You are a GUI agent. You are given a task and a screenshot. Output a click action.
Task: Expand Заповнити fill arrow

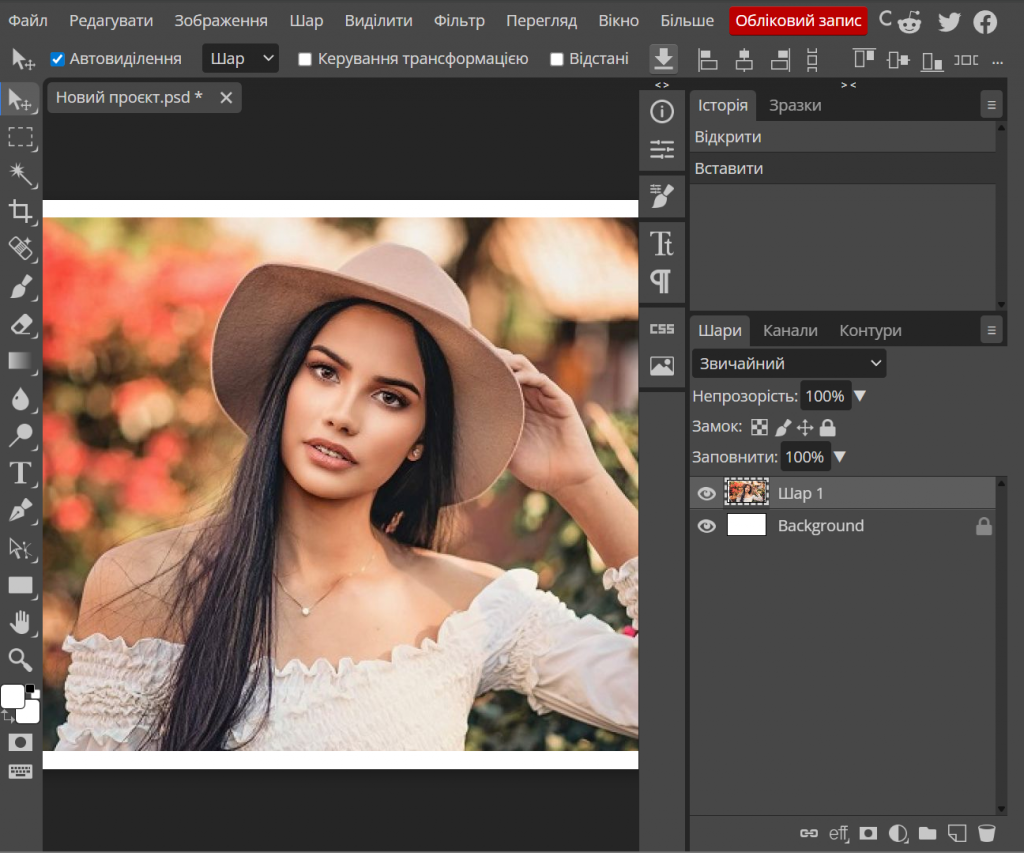click(x=840, y=457)
